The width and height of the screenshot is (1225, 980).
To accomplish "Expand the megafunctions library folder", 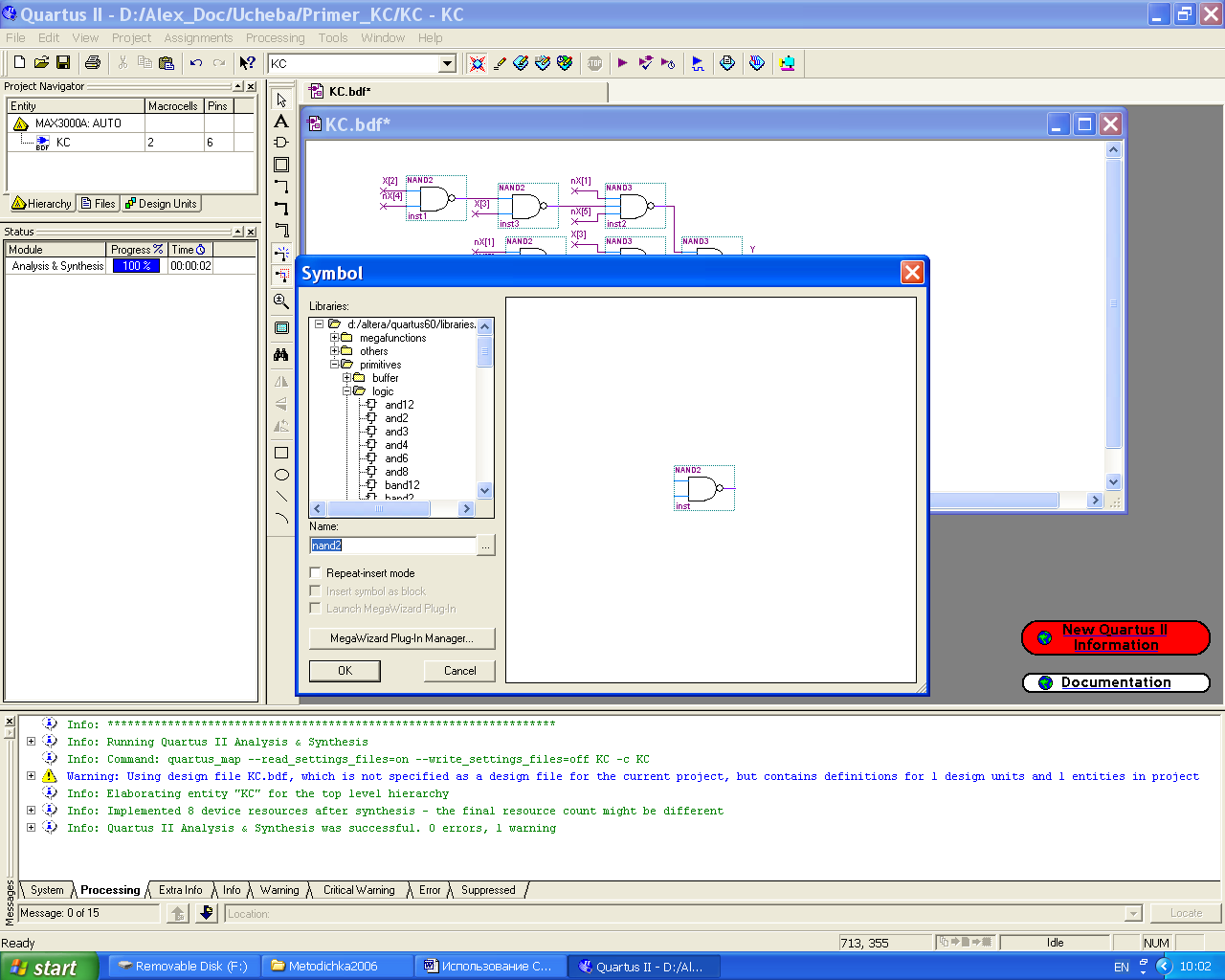I will (335, 338).
